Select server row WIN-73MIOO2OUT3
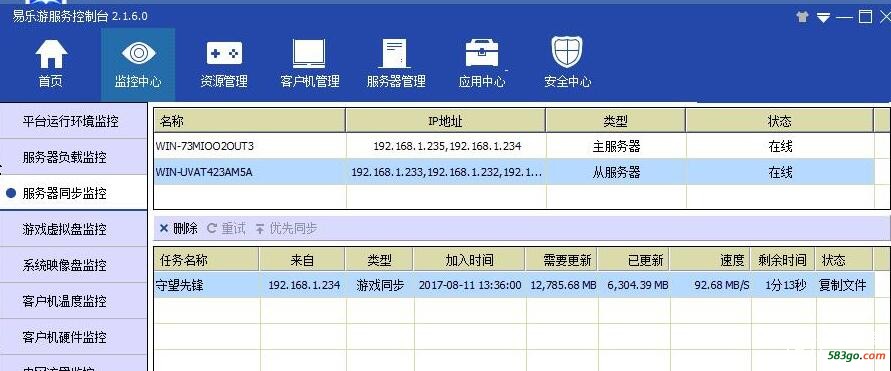The width and height of the screenshot is (891, 371). pyautogui.click(x=514, y=146)
